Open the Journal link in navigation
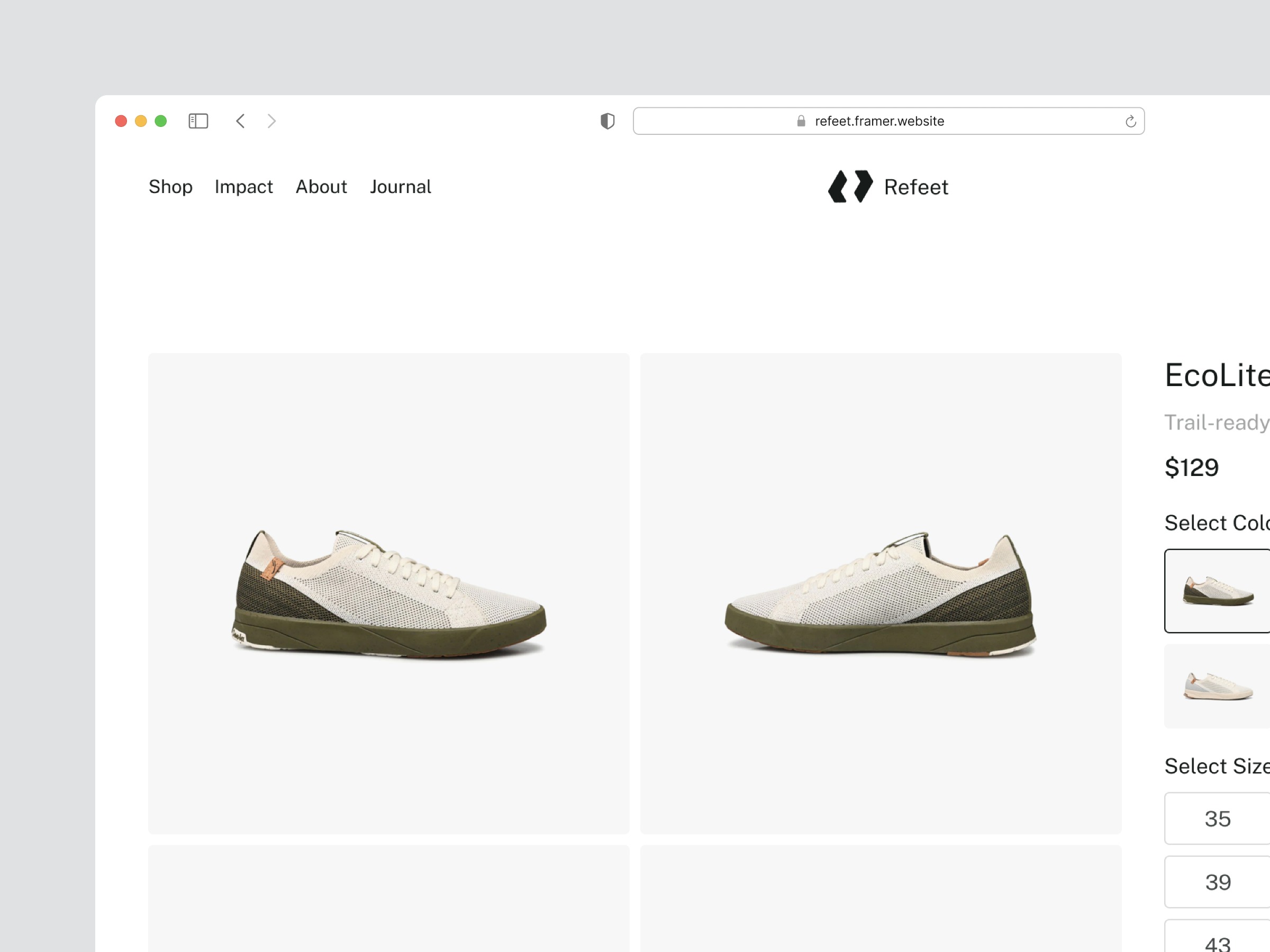Screen dimensions: 1270x952 pyautogui.click(x=400, y=187)
